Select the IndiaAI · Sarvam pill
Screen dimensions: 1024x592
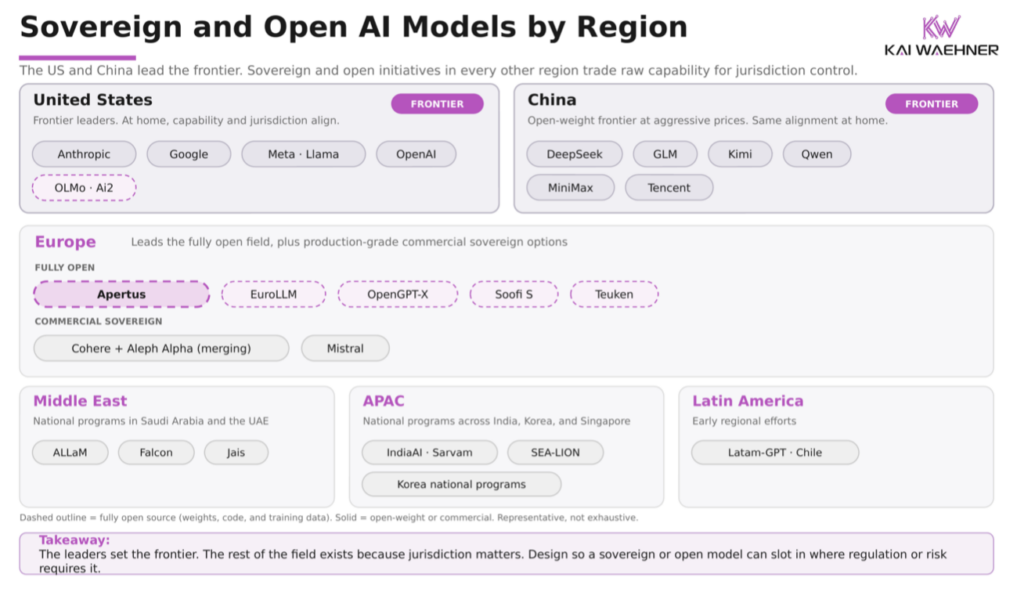(430, 452)
